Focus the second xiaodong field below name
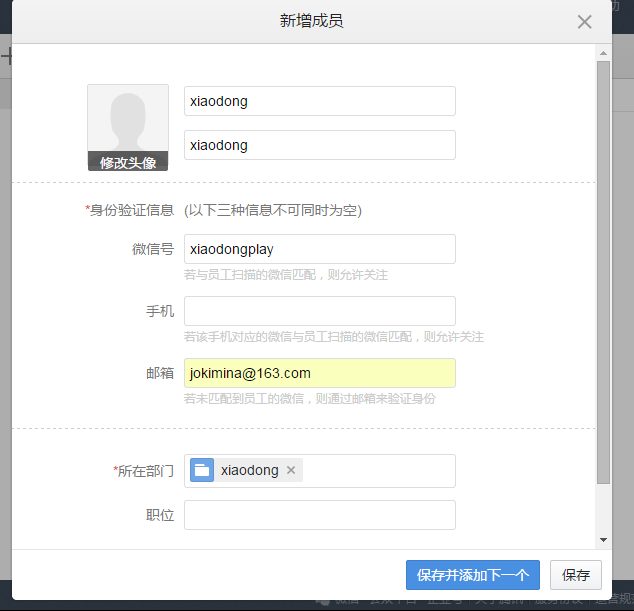 [x=320, y=145]
